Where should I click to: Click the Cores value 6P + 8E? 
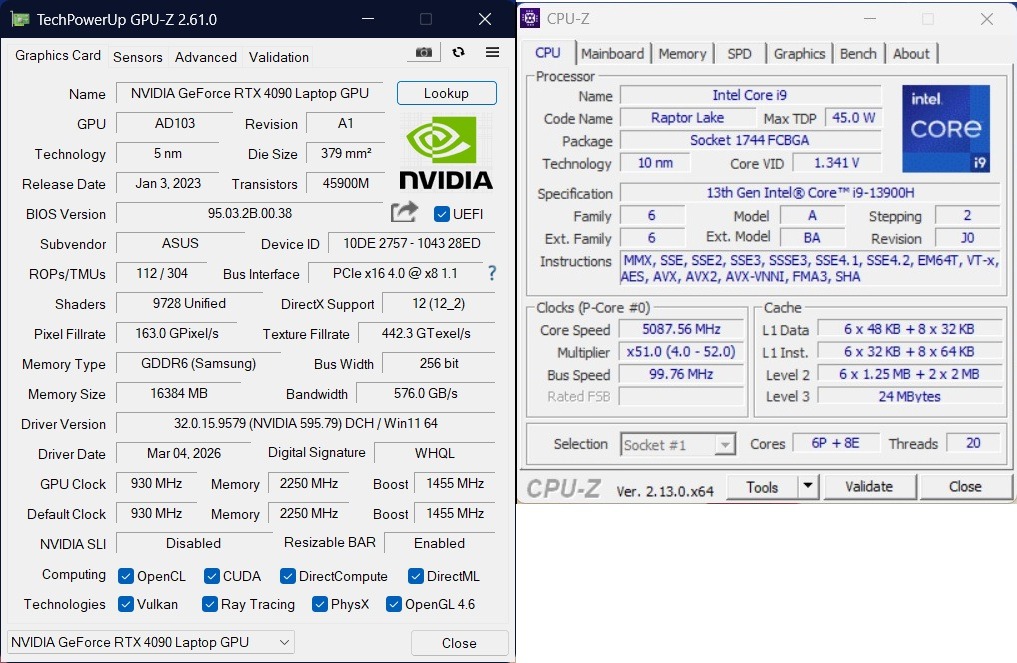[835, 443]
